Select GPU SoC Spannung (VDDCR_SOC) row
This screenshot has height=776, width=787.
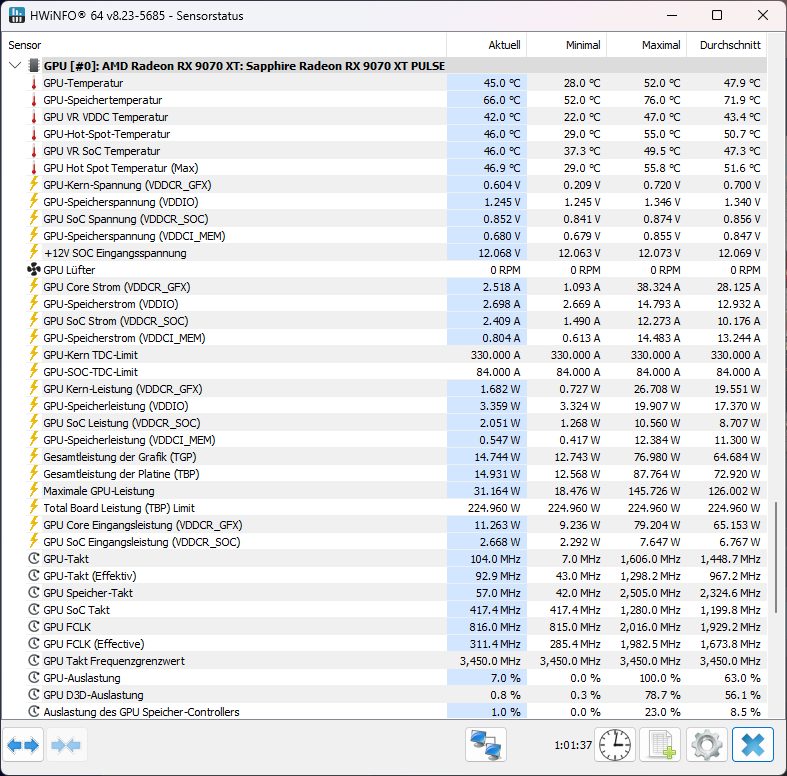click(x=397, y=219)
